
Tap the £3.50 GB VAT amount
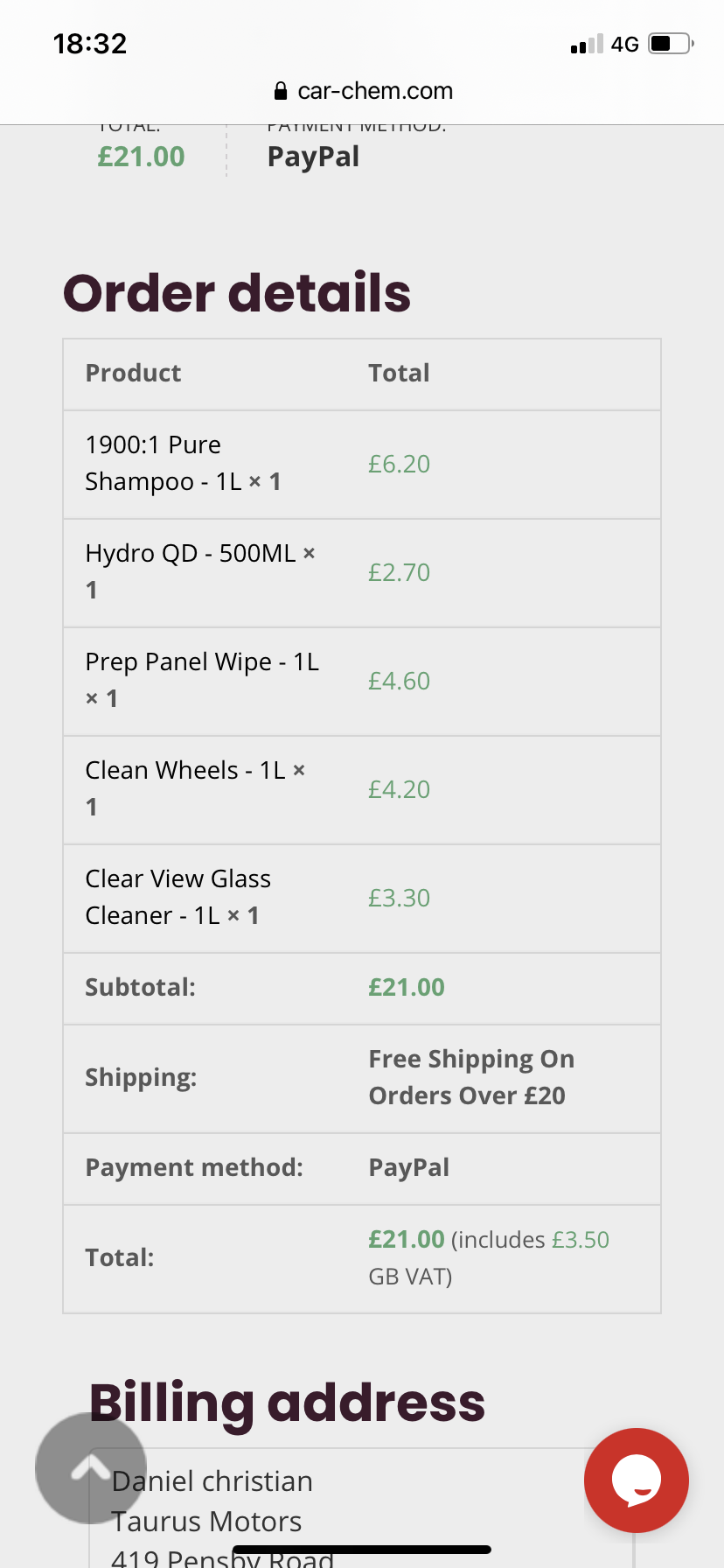581,1240
